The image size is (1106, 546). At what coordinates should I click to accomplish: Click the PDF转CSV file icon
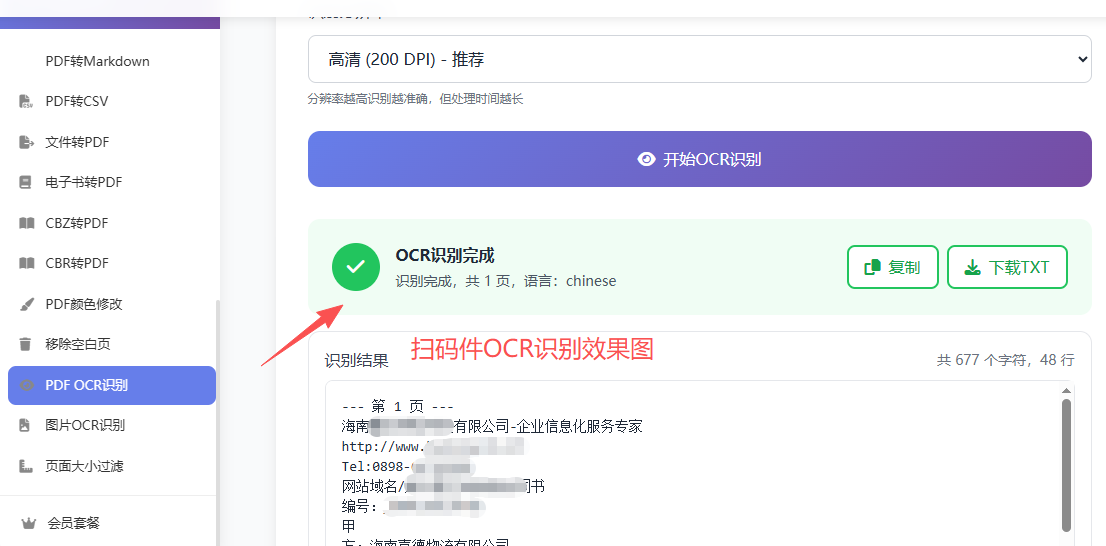[25, 102]
